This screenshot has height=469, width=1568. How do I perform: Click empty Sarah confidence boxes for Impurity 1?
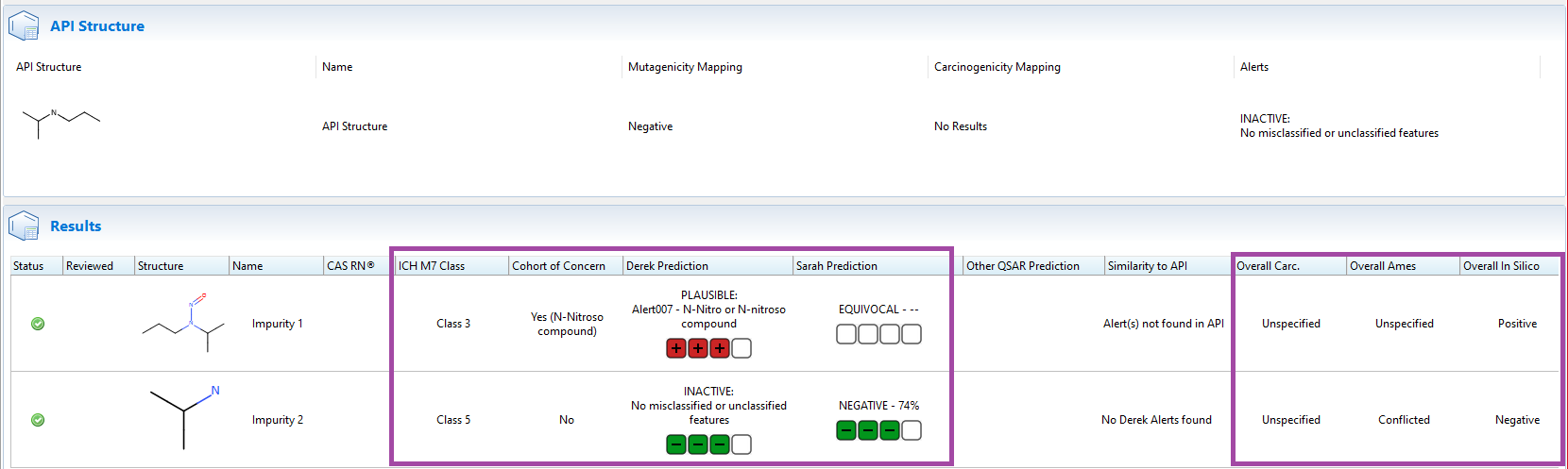[878, 334]
